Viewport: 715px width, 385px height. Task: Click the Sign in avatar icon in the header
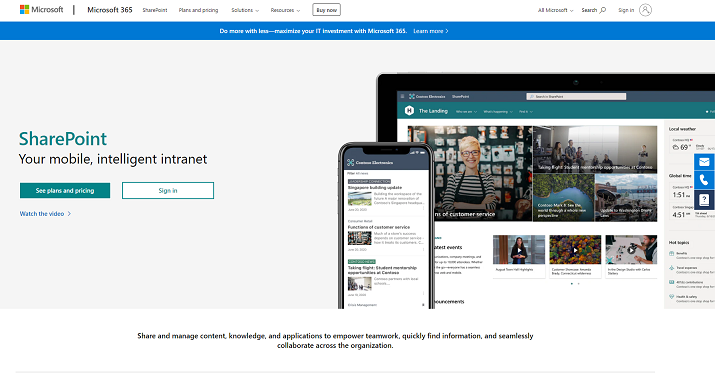pos(645,10)
